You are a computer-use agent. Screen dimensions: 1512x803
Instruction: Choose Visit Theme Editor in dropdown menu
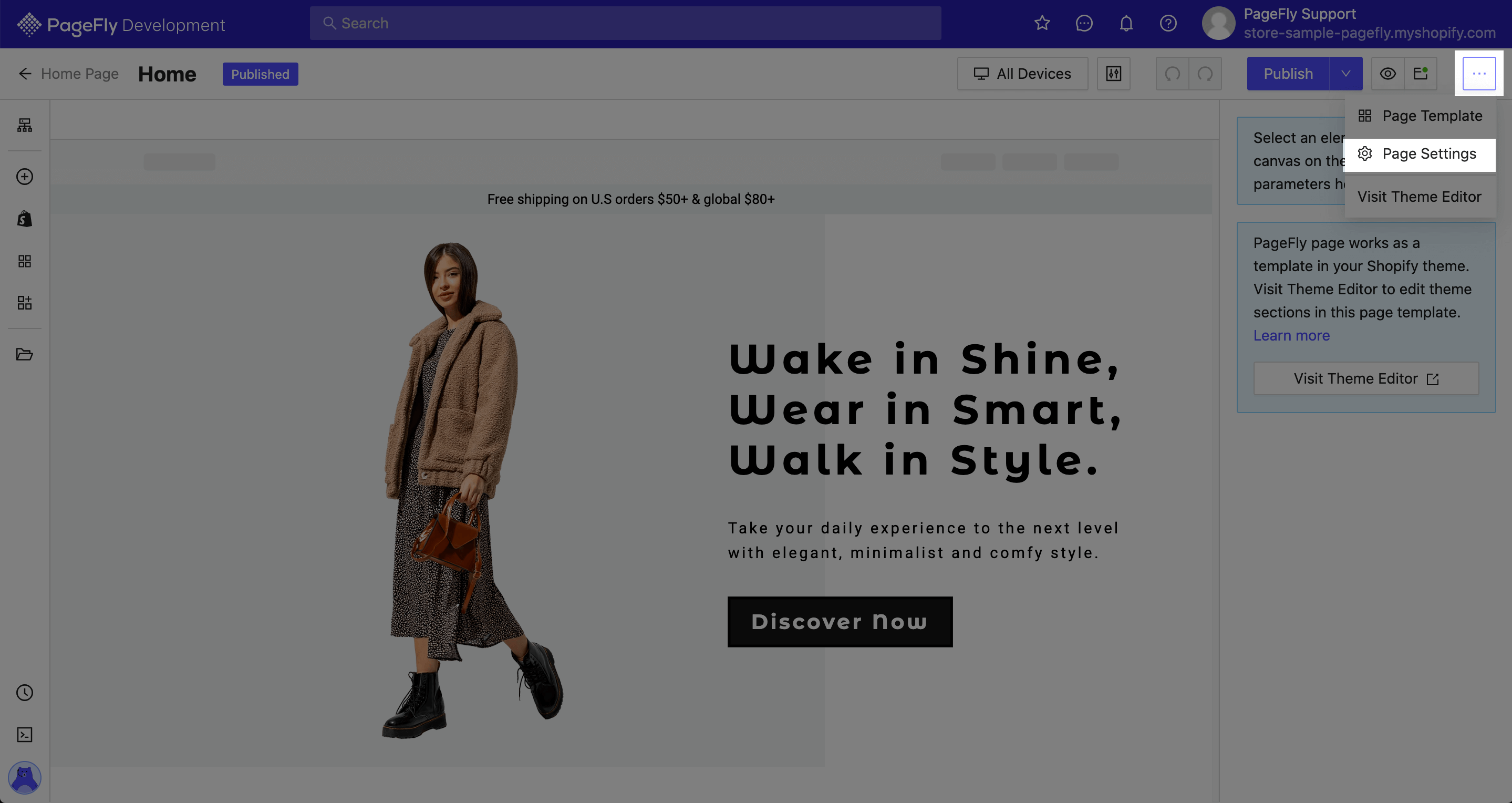[1421, 197]
